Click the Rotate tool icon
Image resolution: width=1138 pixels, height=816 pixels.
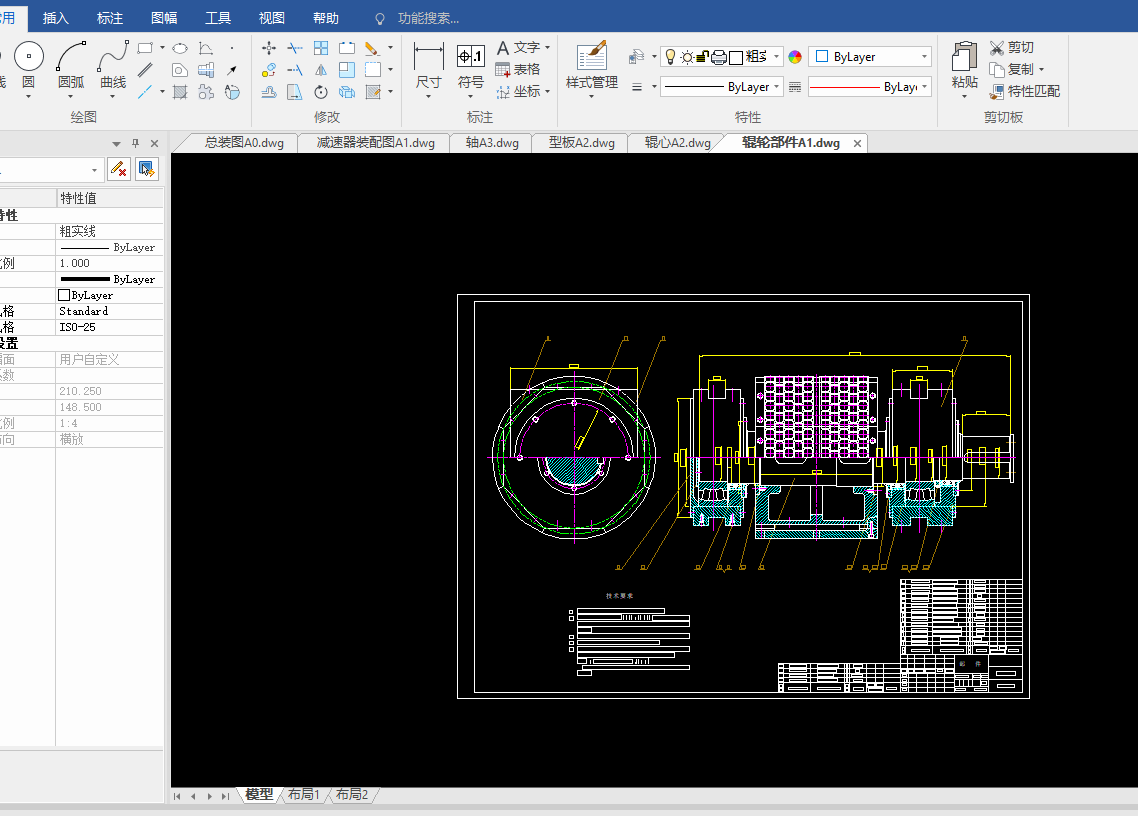(x=321, y=92)
